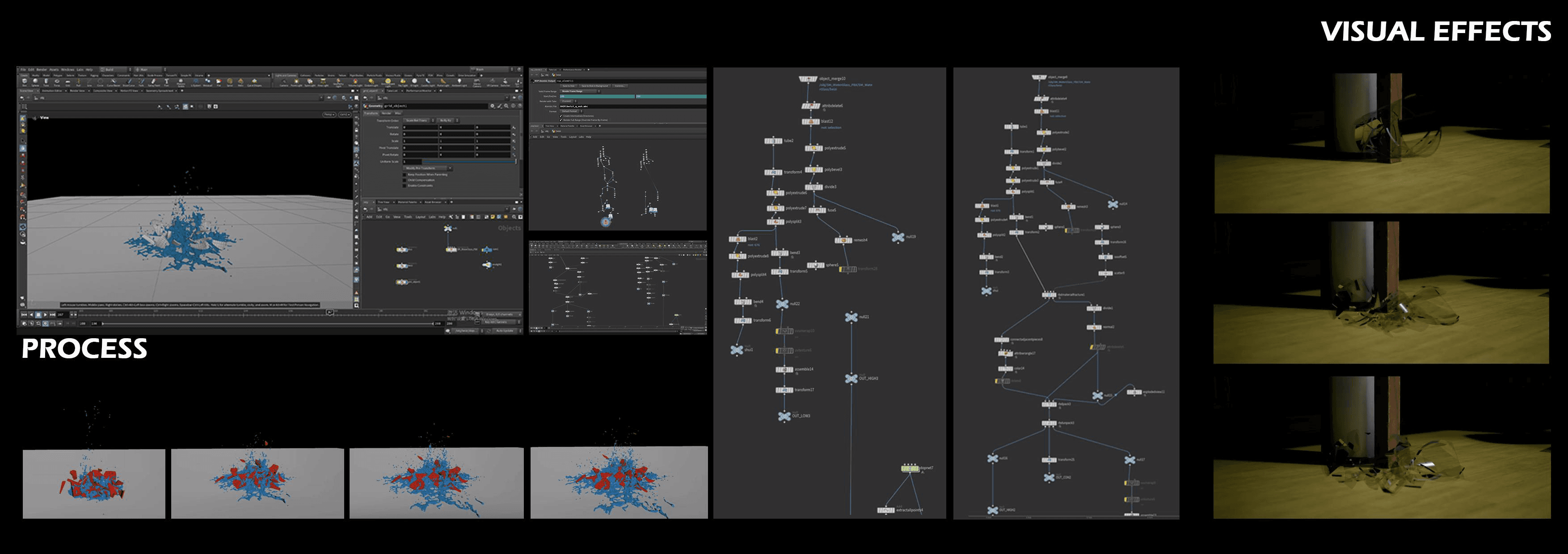Add a Point Light from shelf
The height and width of the screenshot is (554, 1568).
pyautogui.click(x=296, y=81)
